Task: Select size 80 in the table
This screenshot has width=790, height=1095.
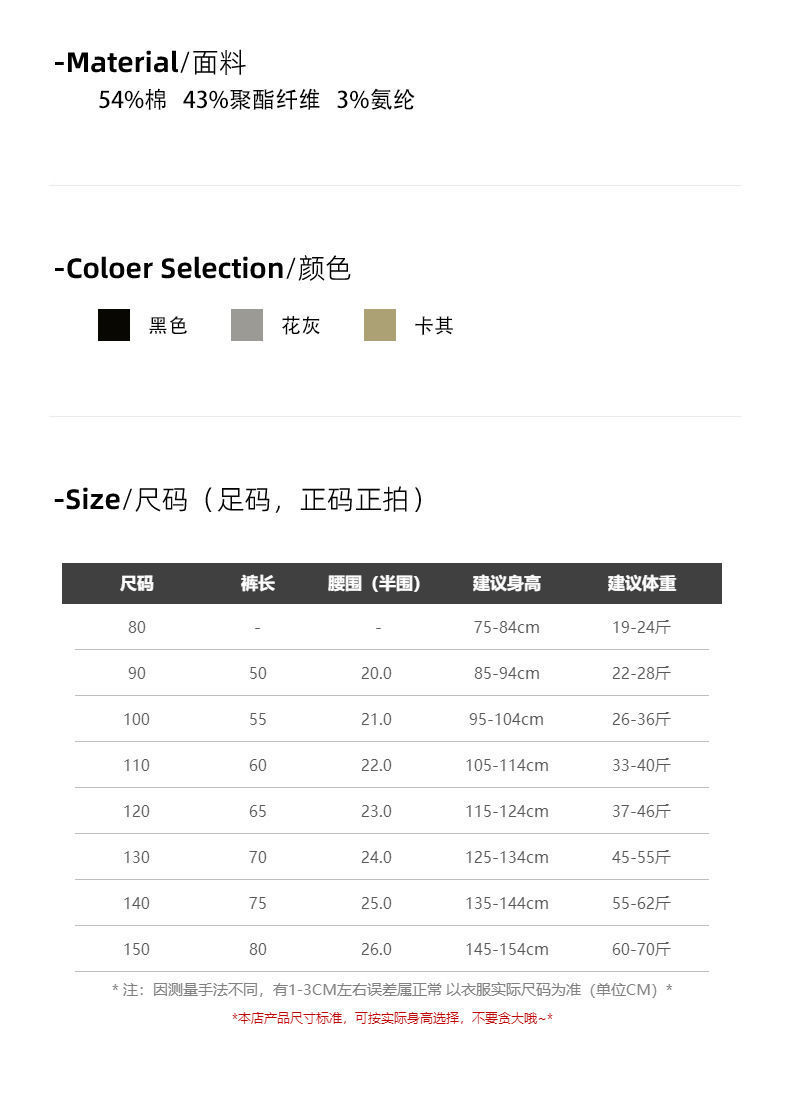Action: tap(137, 627)
